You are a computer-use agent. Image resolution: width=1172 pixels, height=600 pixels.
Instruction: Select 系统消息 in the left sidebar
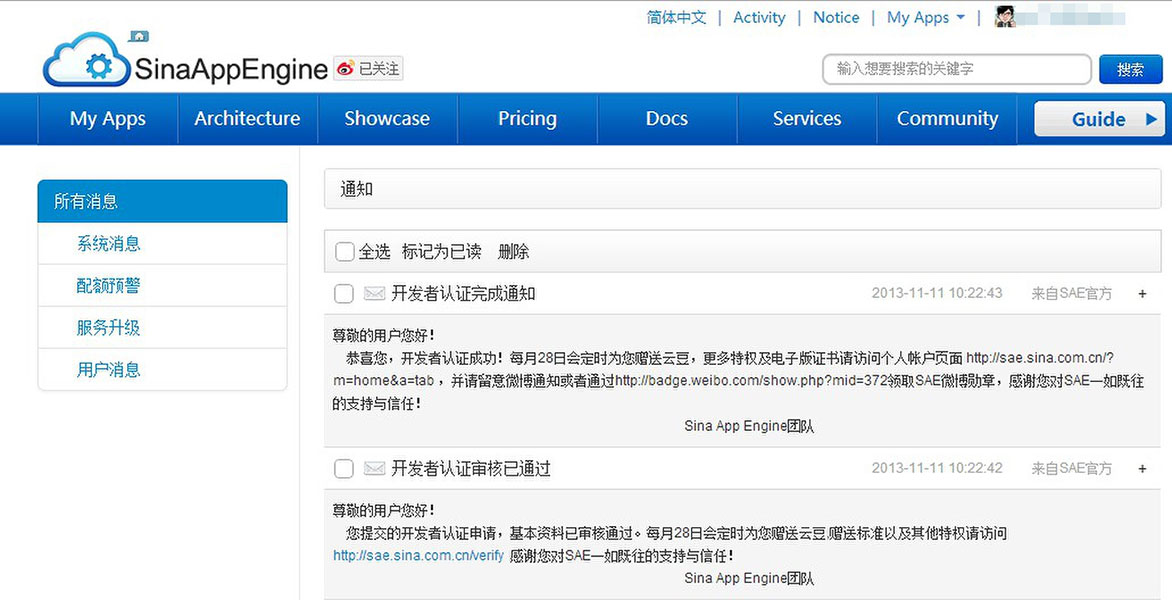click(x=108, y=244)
